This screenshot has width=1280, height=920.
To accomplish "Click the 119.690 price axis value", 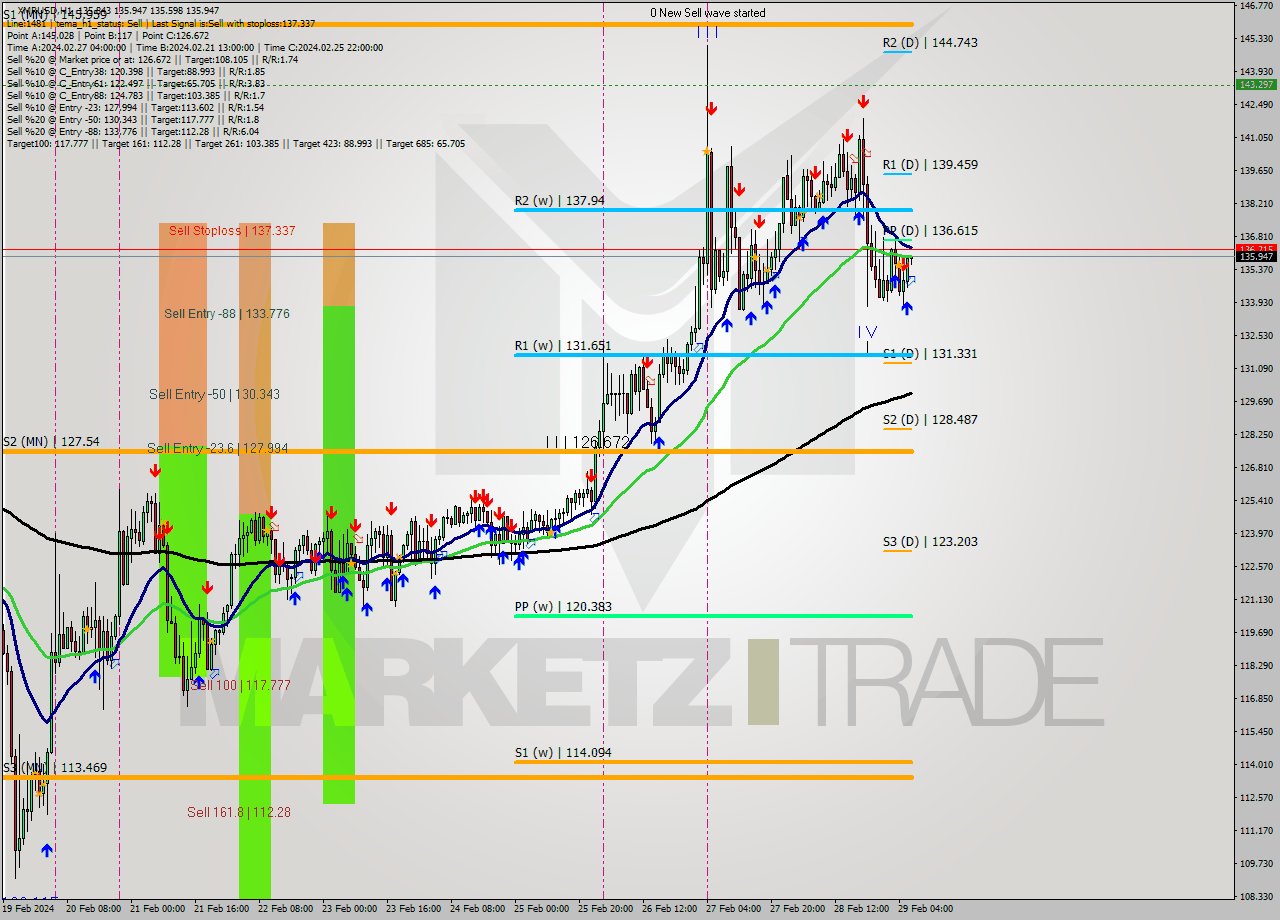I will tap(1256, 633).
